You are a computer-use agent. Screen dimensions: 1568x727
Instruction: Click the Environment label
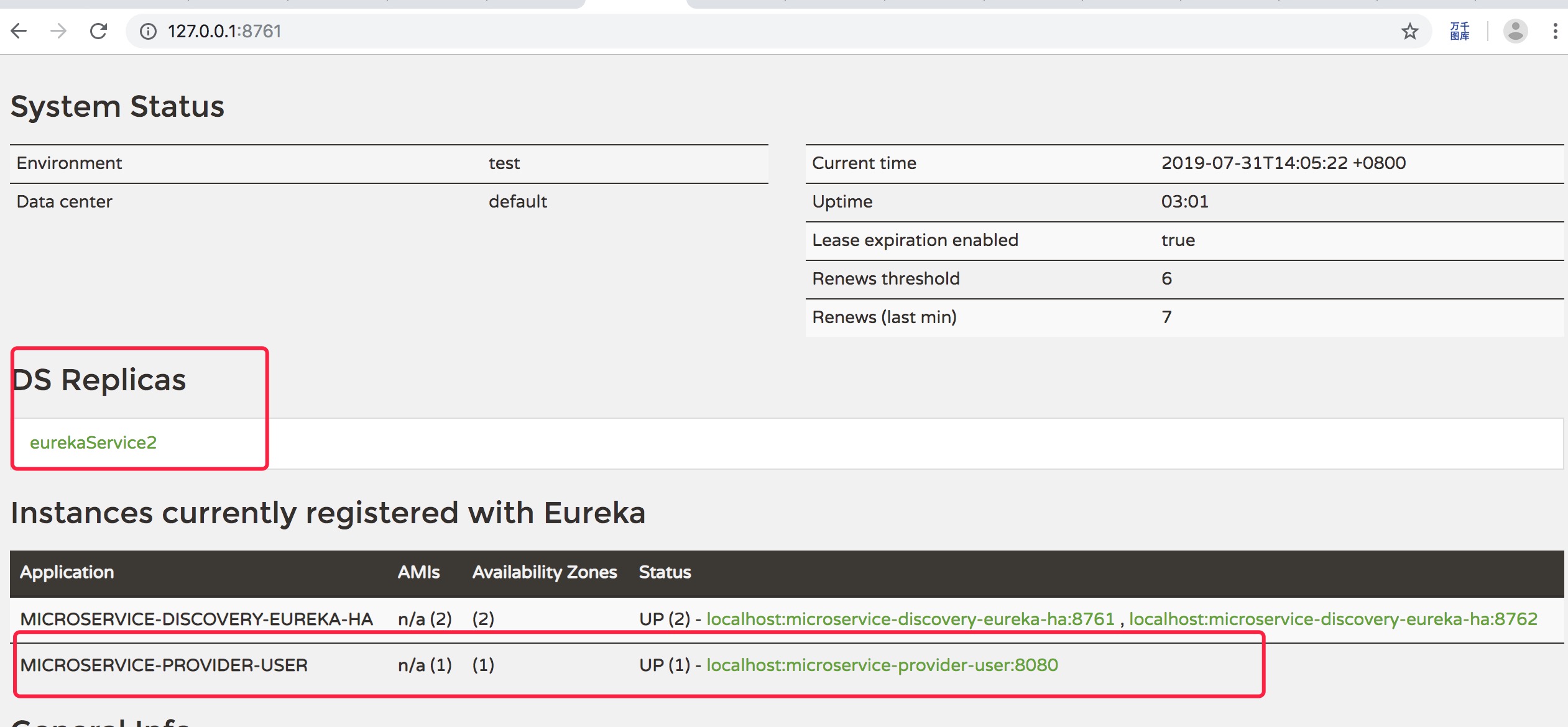(69, 163)
